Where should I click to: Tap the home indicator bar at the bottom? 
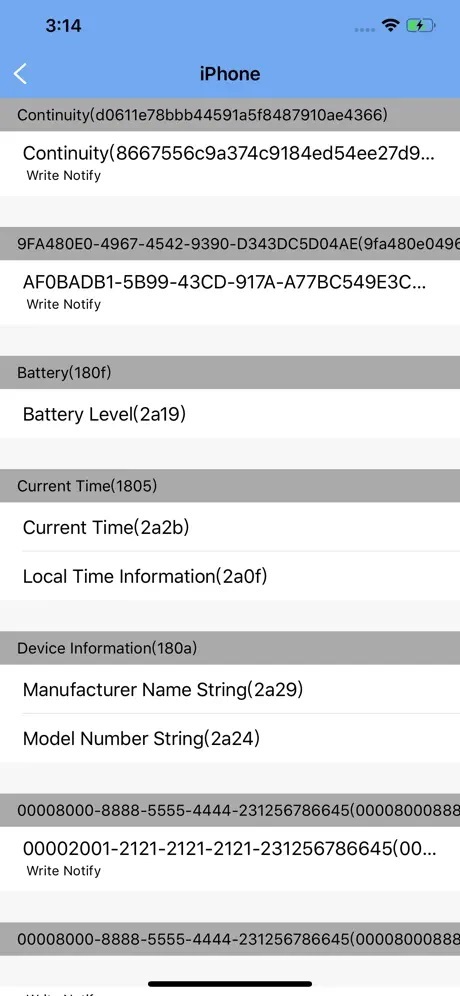230,984
